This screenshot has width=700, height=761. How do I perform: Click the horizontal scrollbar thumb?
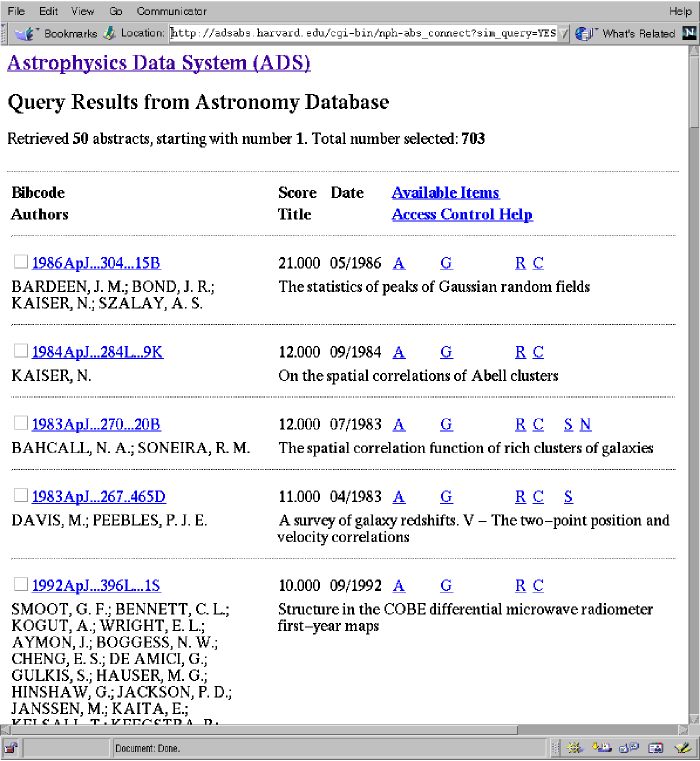pyautogui.click(x=265, y=730)
